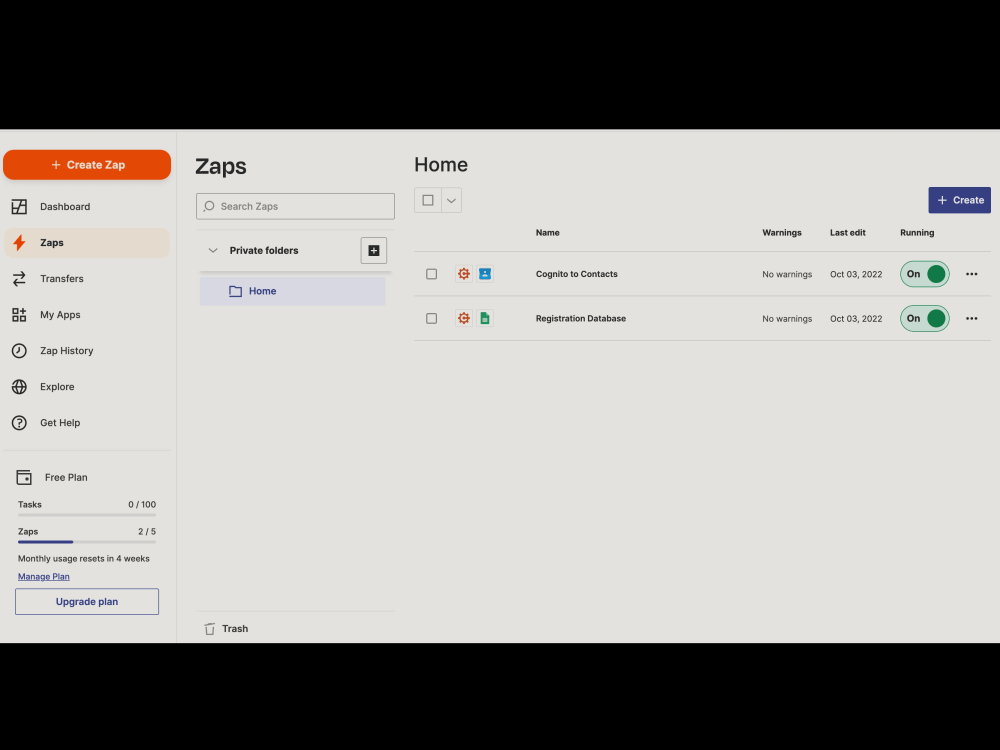The image size is (1000, 750).
Task: Click the Google Sheets icon on Registration Database
Action: pyautogui.click(x=485, y=318)
